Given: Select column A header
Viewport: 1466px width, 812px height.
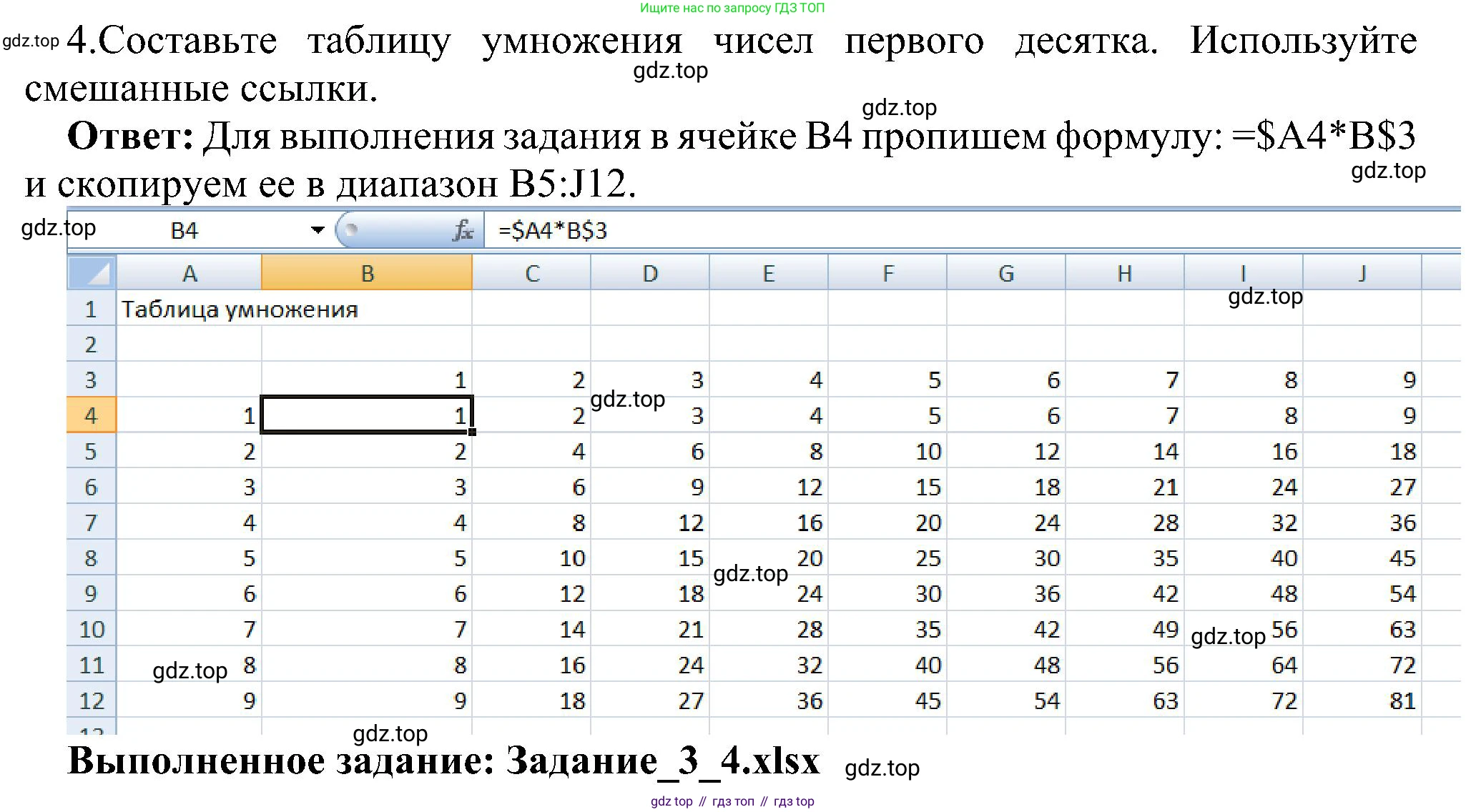Looking at the screenshot, I should point(189,273).
